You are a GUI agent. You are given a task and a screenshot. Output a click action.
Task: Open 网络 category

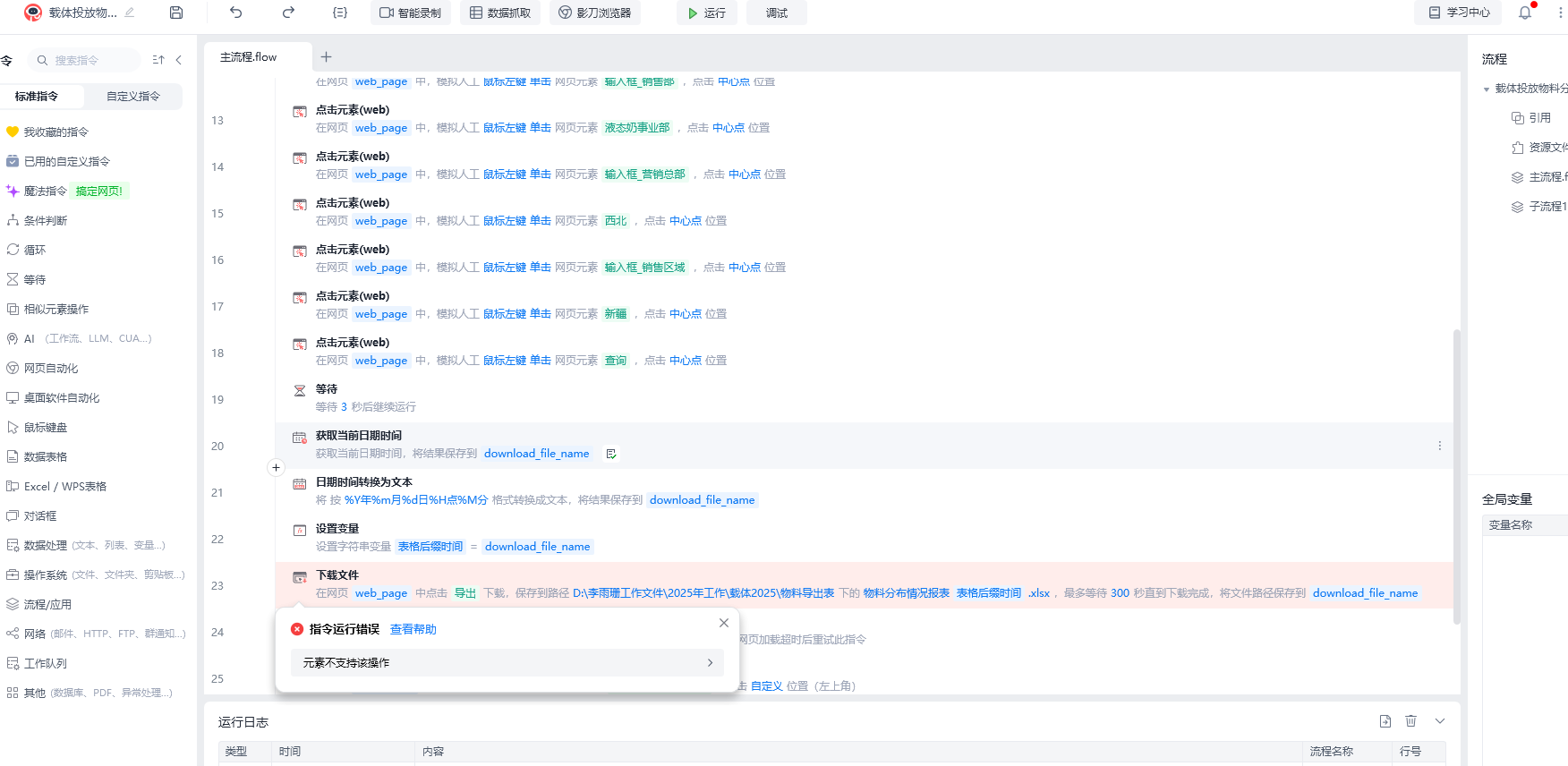click(x=96, y=634)
